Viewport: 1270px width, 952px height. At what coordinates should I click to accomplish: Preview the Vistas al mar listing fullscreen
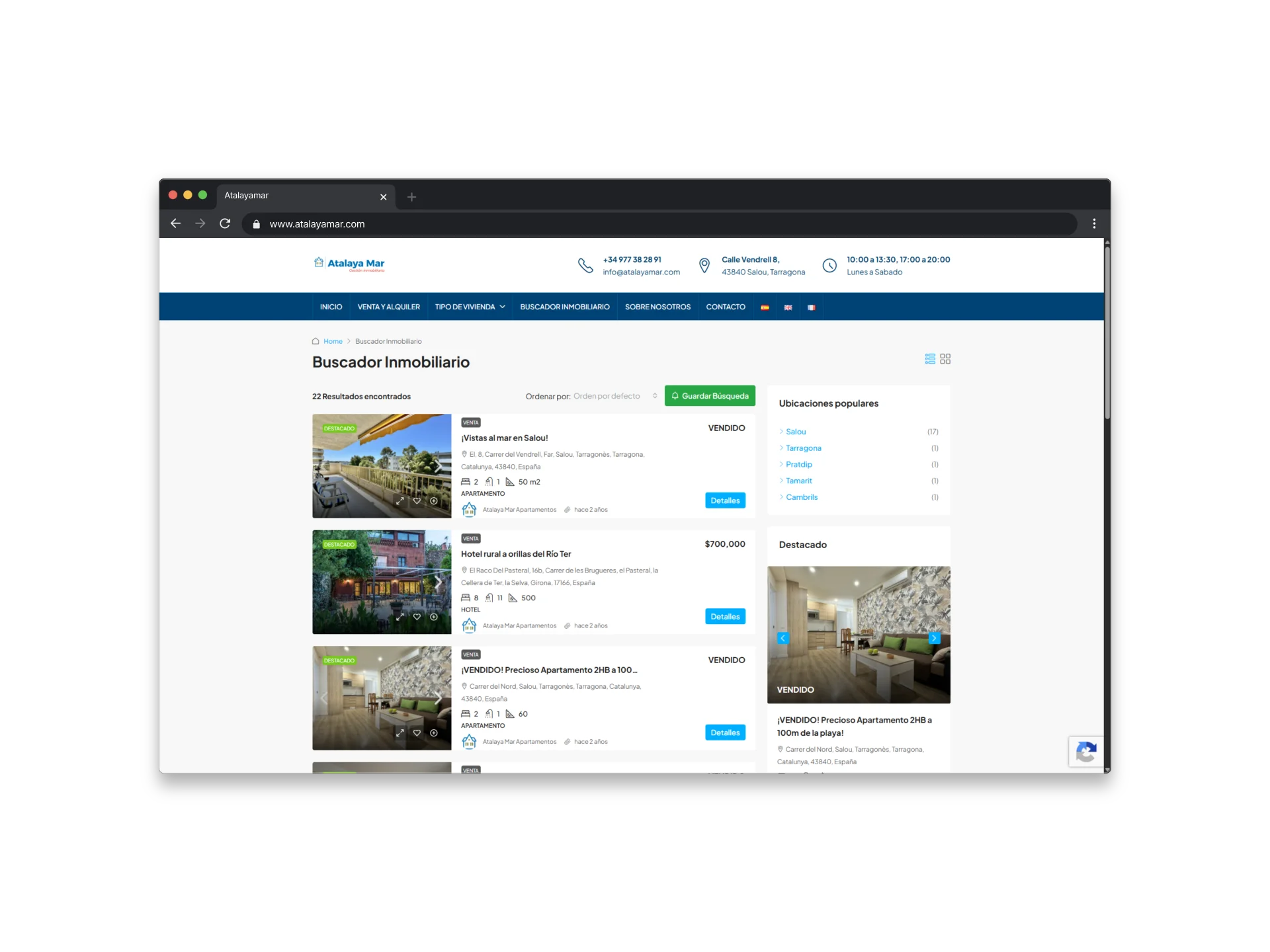click(x=400, y=501)
